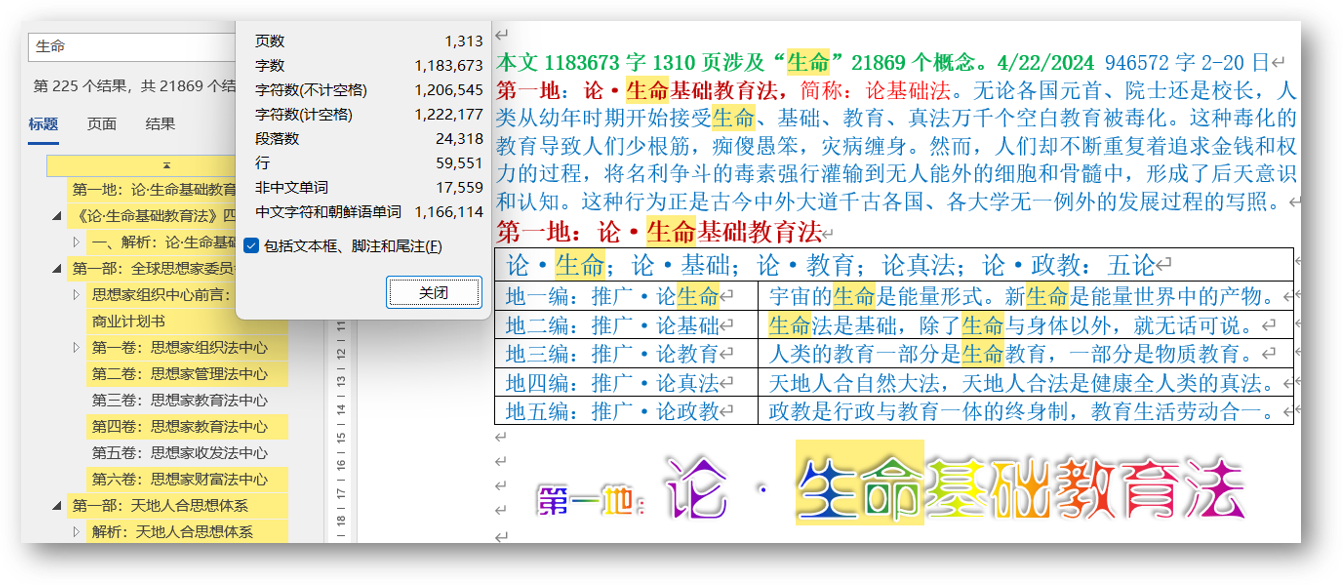
Task: Expand 思想家组织中心前言 heading
Action: [77, 295]
